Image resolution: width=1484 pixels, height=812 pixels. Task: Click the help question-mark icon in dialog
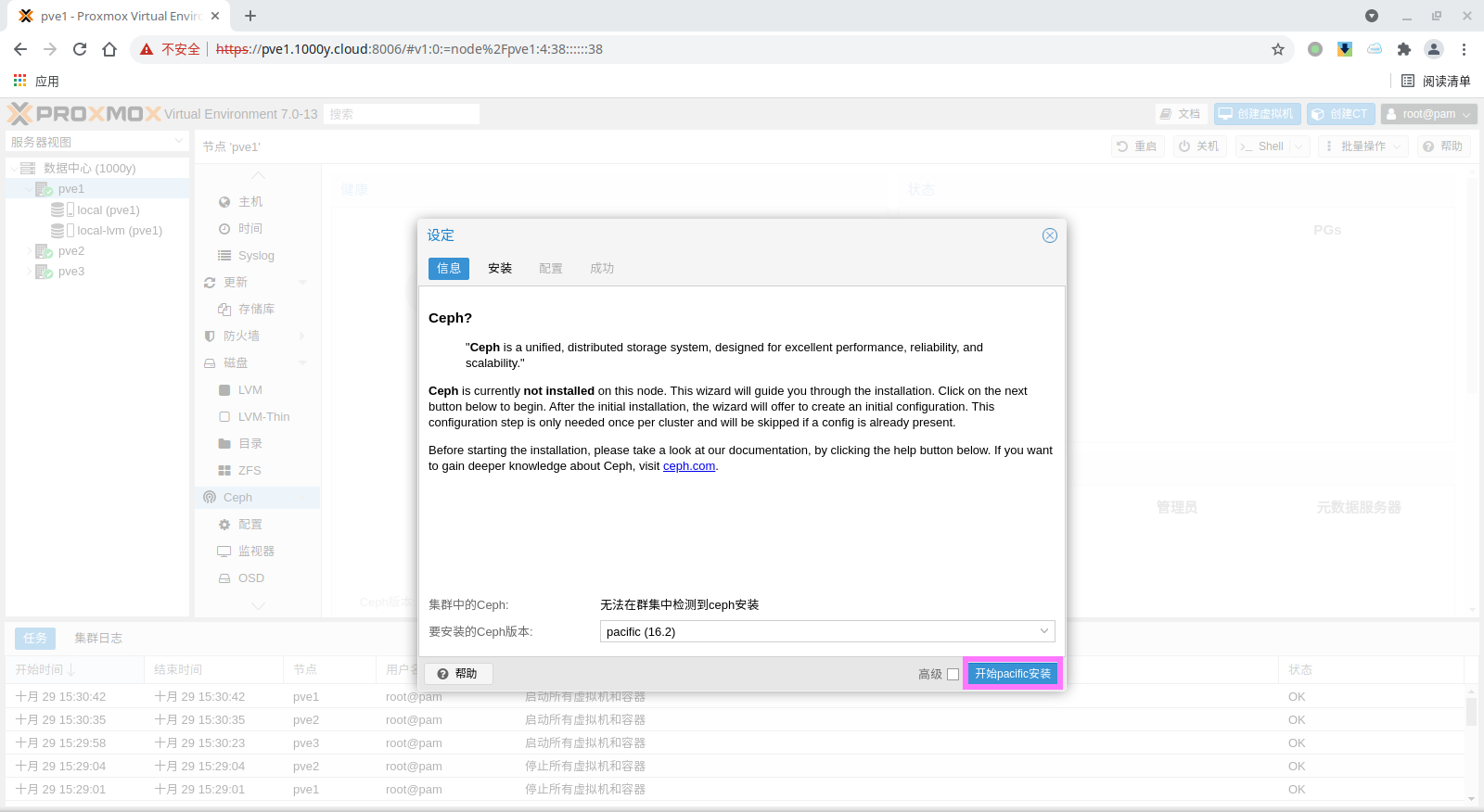(443, 674)
